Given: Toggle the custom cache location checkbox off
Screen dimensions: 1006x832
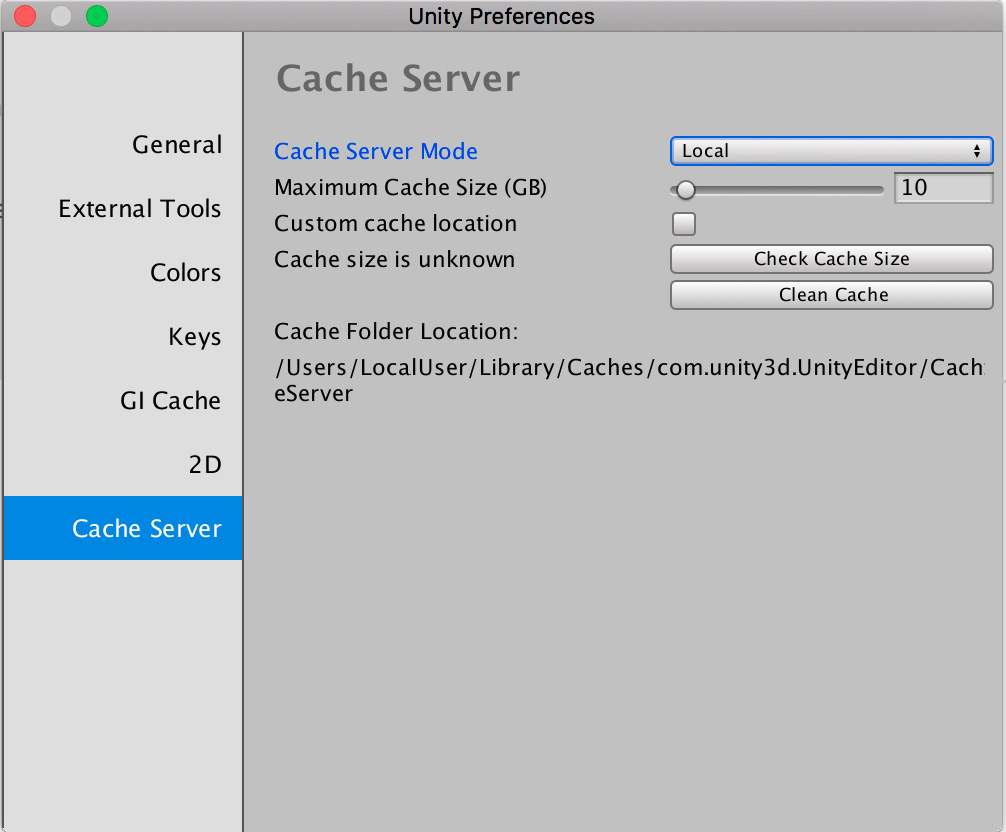Looking at the screenshot, I should 683,224.
